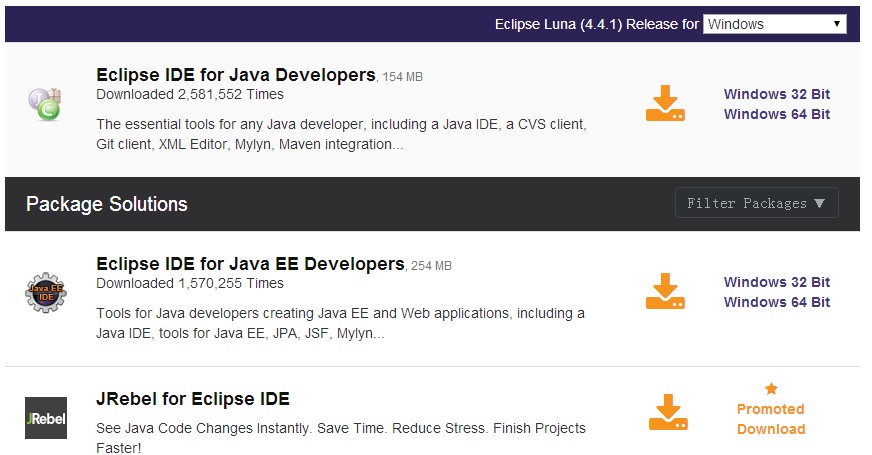
Task: Click the orange download icon for Java Developers
Action: tap(665, 104)
